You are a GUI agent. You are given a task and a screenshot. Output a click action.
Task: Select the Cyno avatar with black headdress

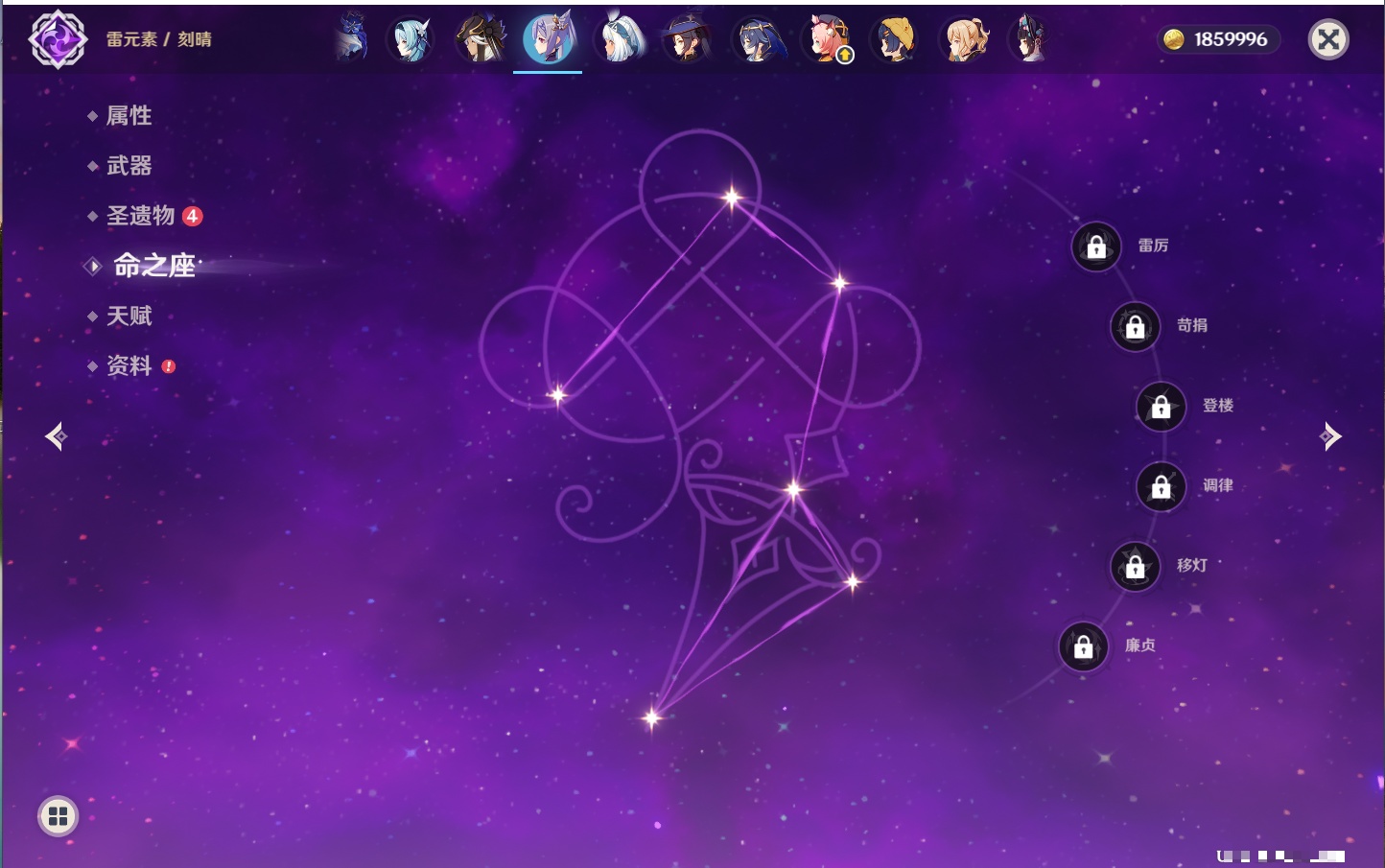click(x=480, y=39)
